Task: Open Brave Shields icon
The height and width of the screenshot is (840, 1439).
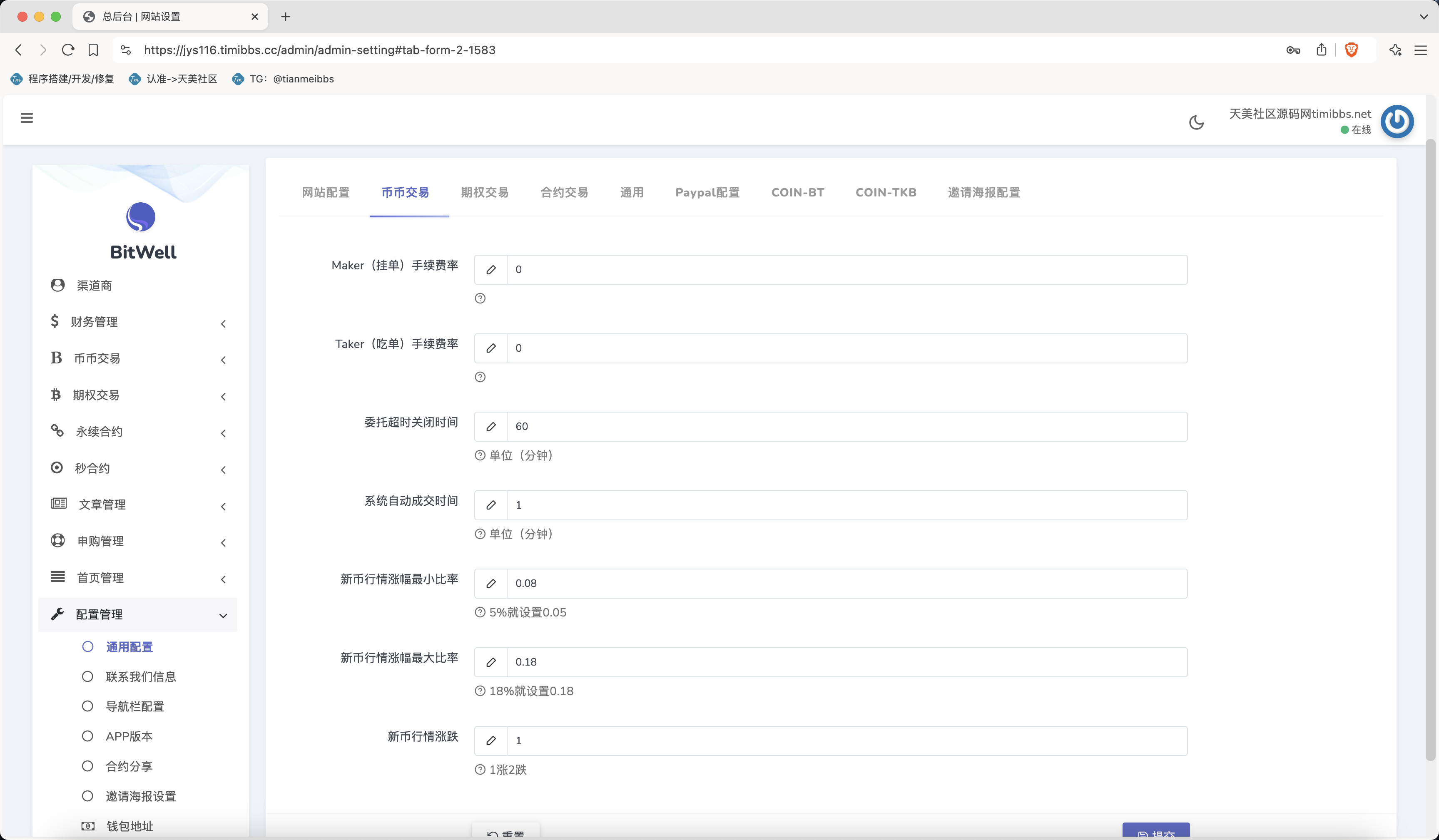Action: coord(1351,50)
